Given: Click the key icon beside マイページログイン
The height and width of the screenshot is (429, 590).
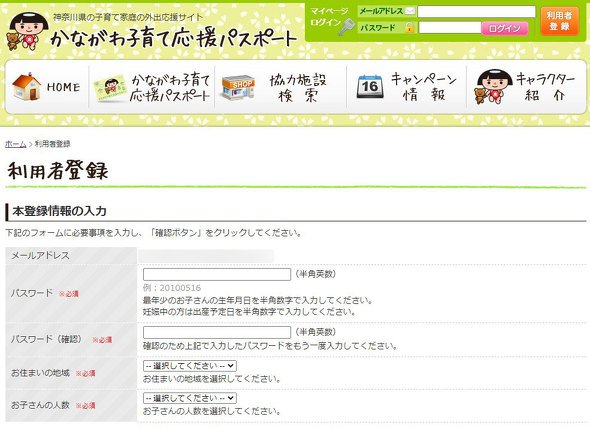Looking at the screenshot, I should (347, 27).
